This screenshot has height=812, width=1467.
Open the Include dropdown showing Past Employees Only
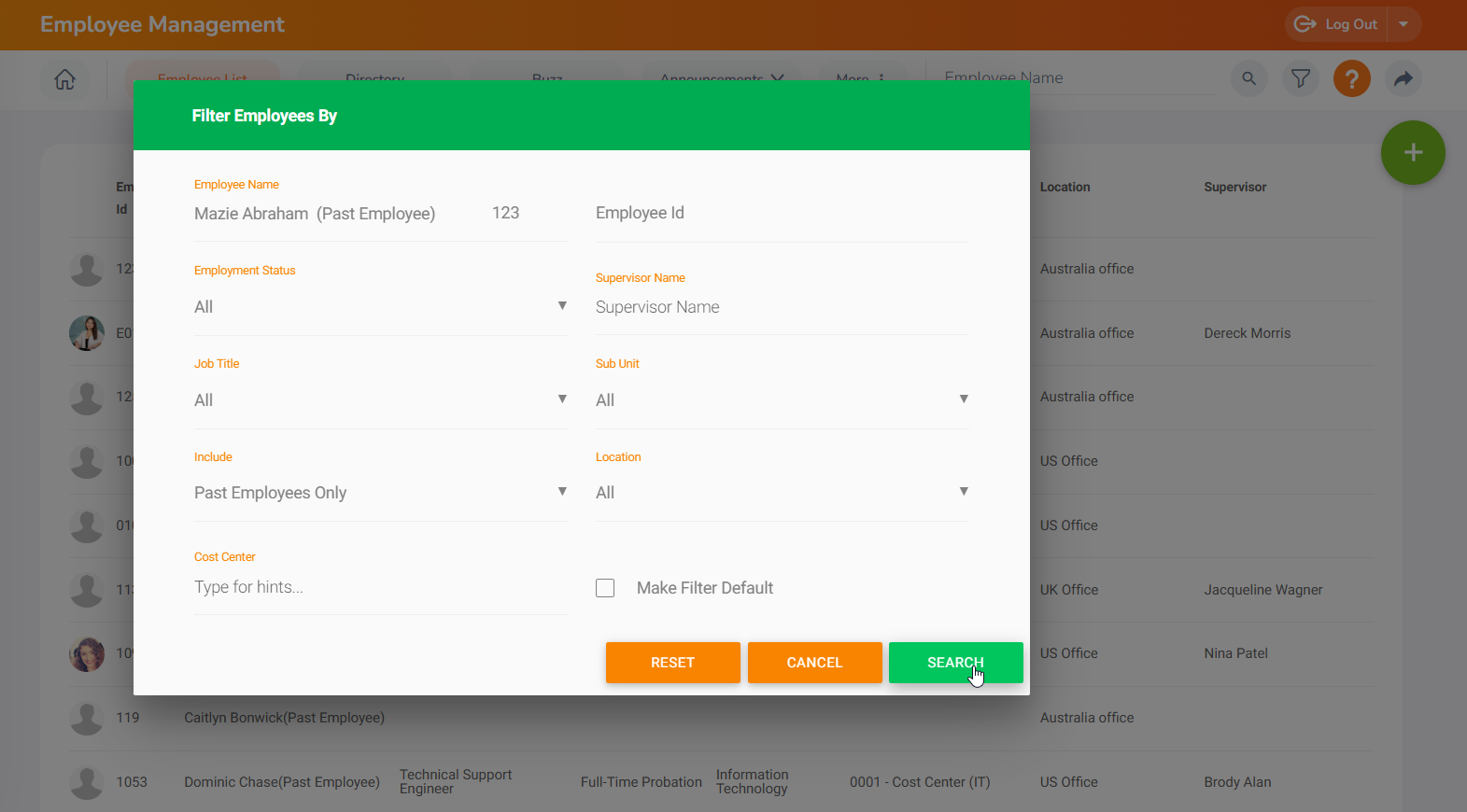tap(381, 493)
